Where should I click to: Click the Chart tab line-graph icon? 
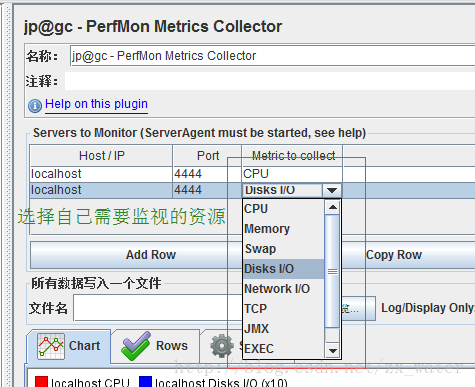[51, 346]
